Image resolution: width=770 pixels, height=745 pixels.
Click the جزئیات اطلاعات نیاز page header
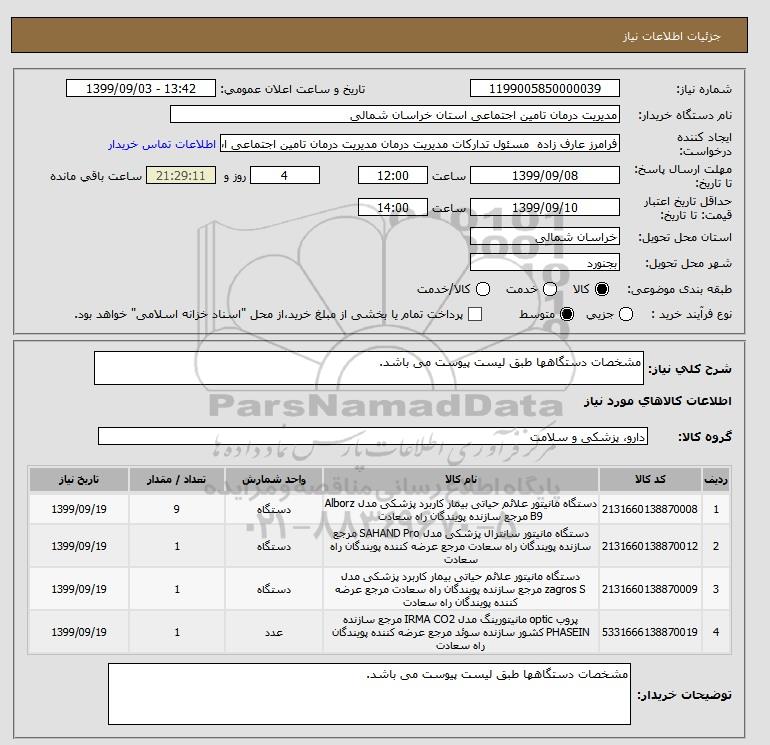pyautogui.click(x=671, y=36)
